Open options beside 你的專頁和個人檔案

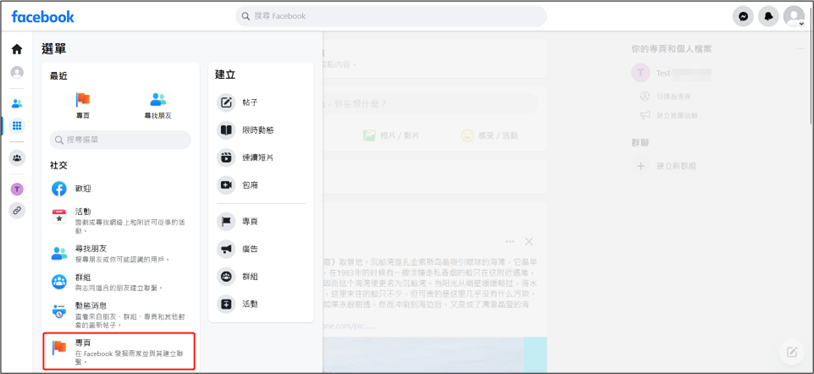[800, 49]
